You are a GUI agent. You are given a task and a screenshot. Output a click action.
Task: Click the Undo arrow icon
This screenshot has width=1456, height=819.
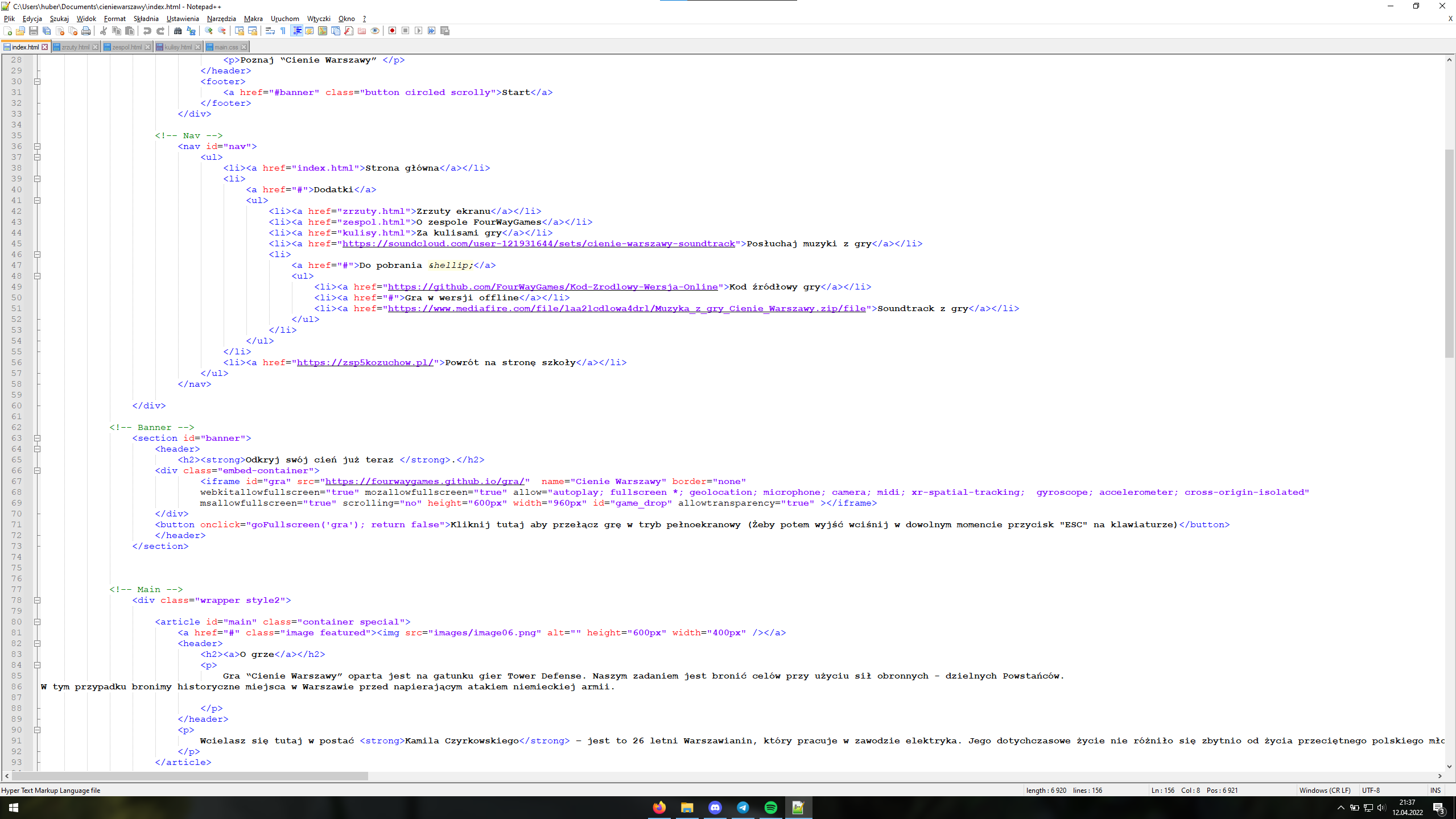pyautogui.click(x=147, y=31)
